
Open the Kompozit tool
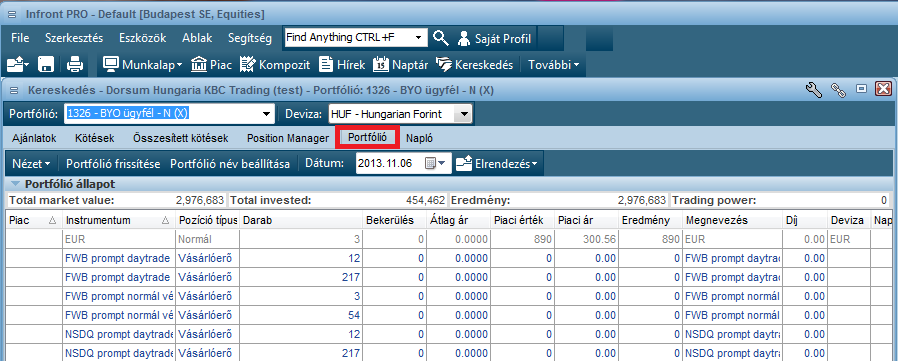point(275,65)
